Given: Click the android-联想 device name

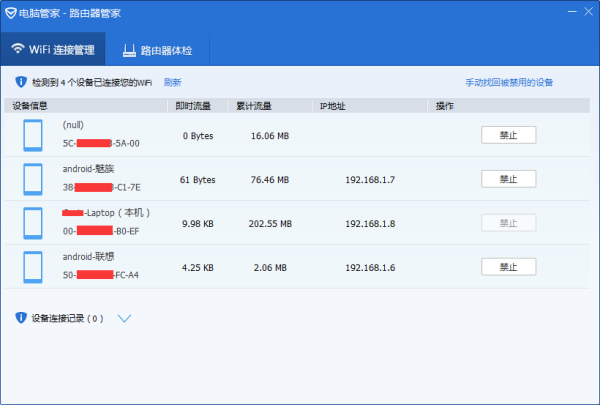Looking at the screenshot, I should (x=88, y=256).
